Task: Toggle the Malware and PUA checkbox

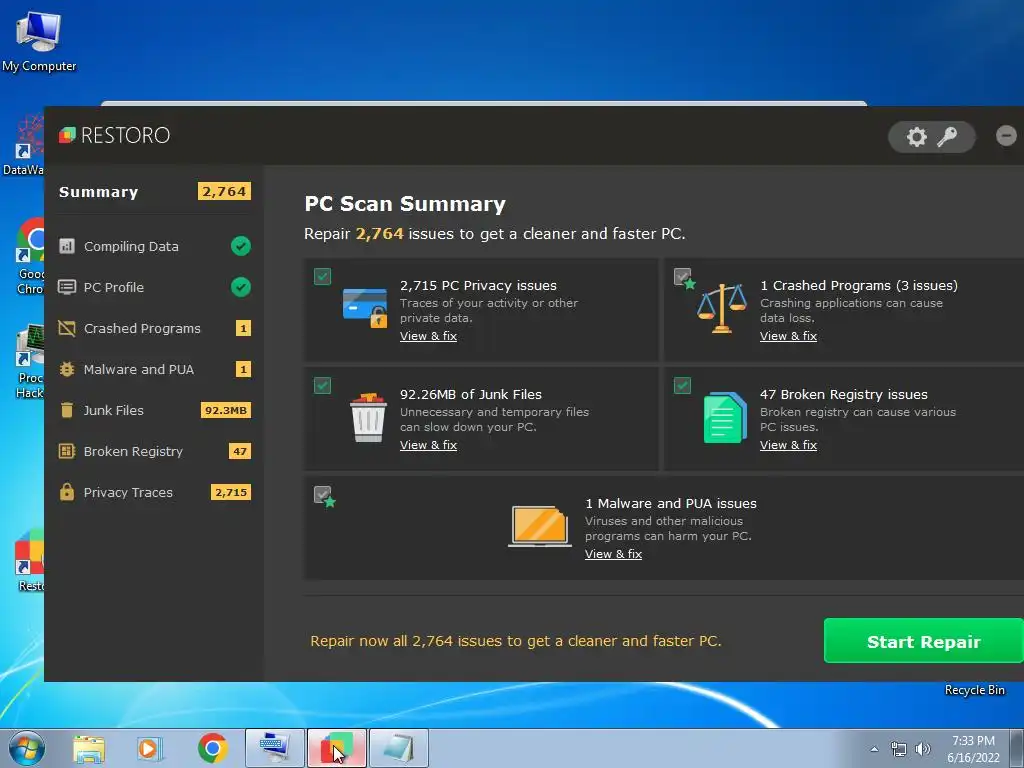Action: tap(323, 494)
